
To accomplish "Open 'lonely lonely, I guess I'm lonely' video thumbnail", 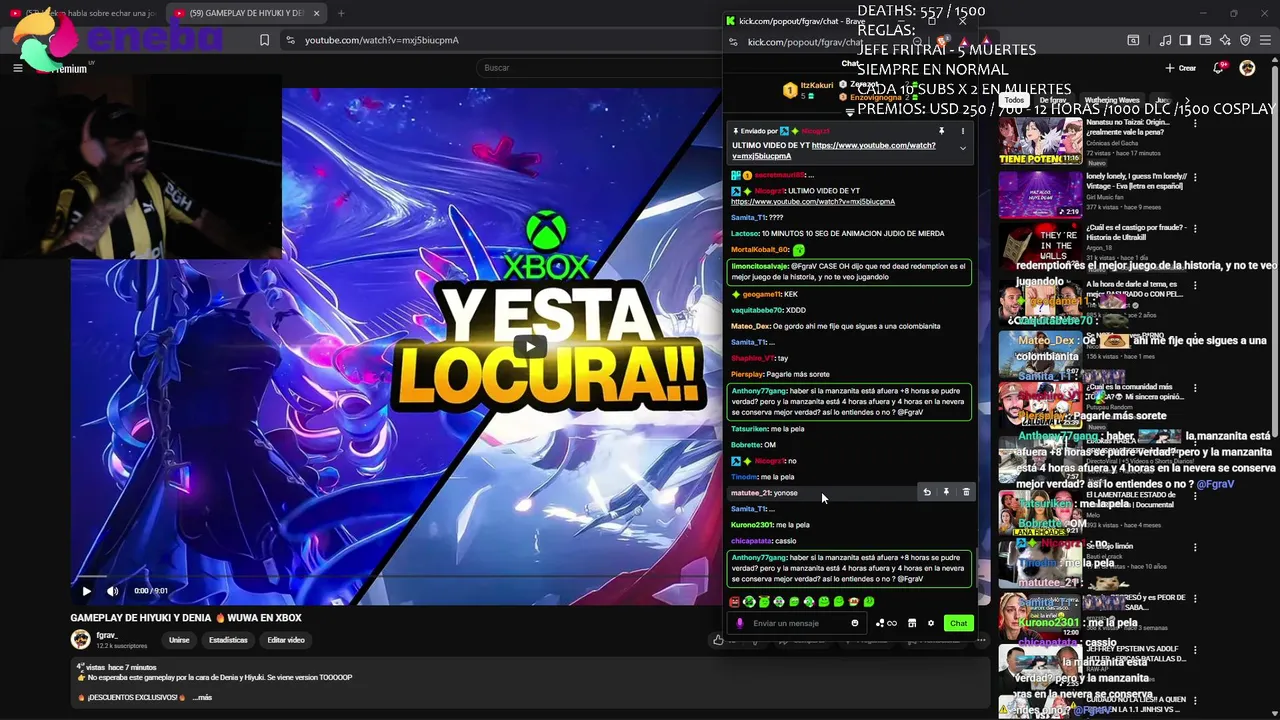I will tap(1040, 194).
